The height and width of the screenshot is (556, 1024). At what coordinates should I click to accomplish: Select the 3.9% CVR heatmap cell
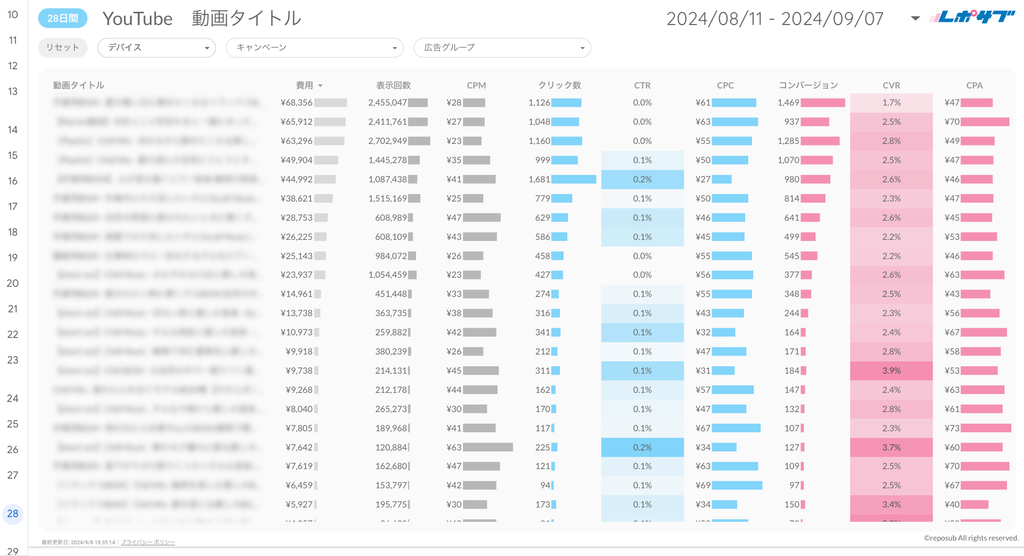point(891,371)
